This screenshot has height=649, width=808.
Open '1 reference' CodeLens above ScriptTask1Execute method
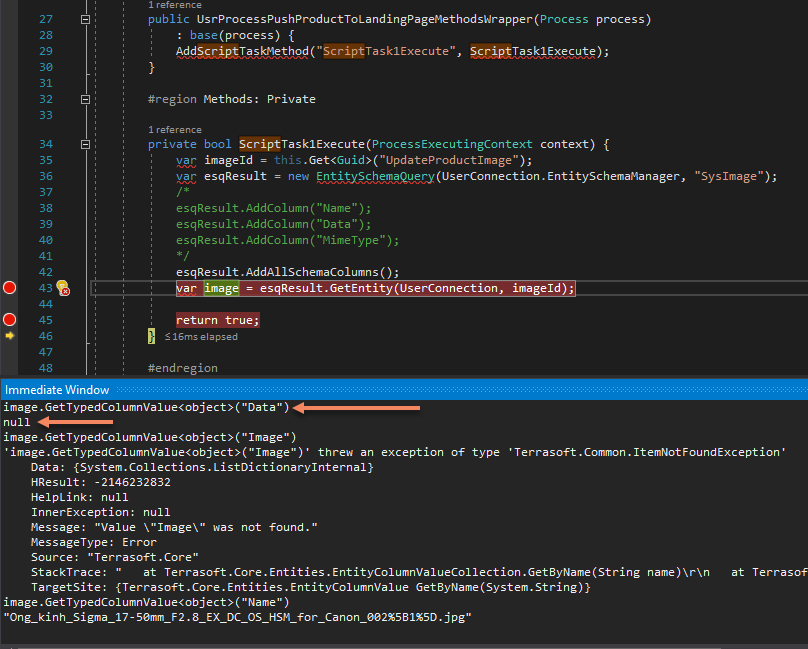tap(175, 130)
